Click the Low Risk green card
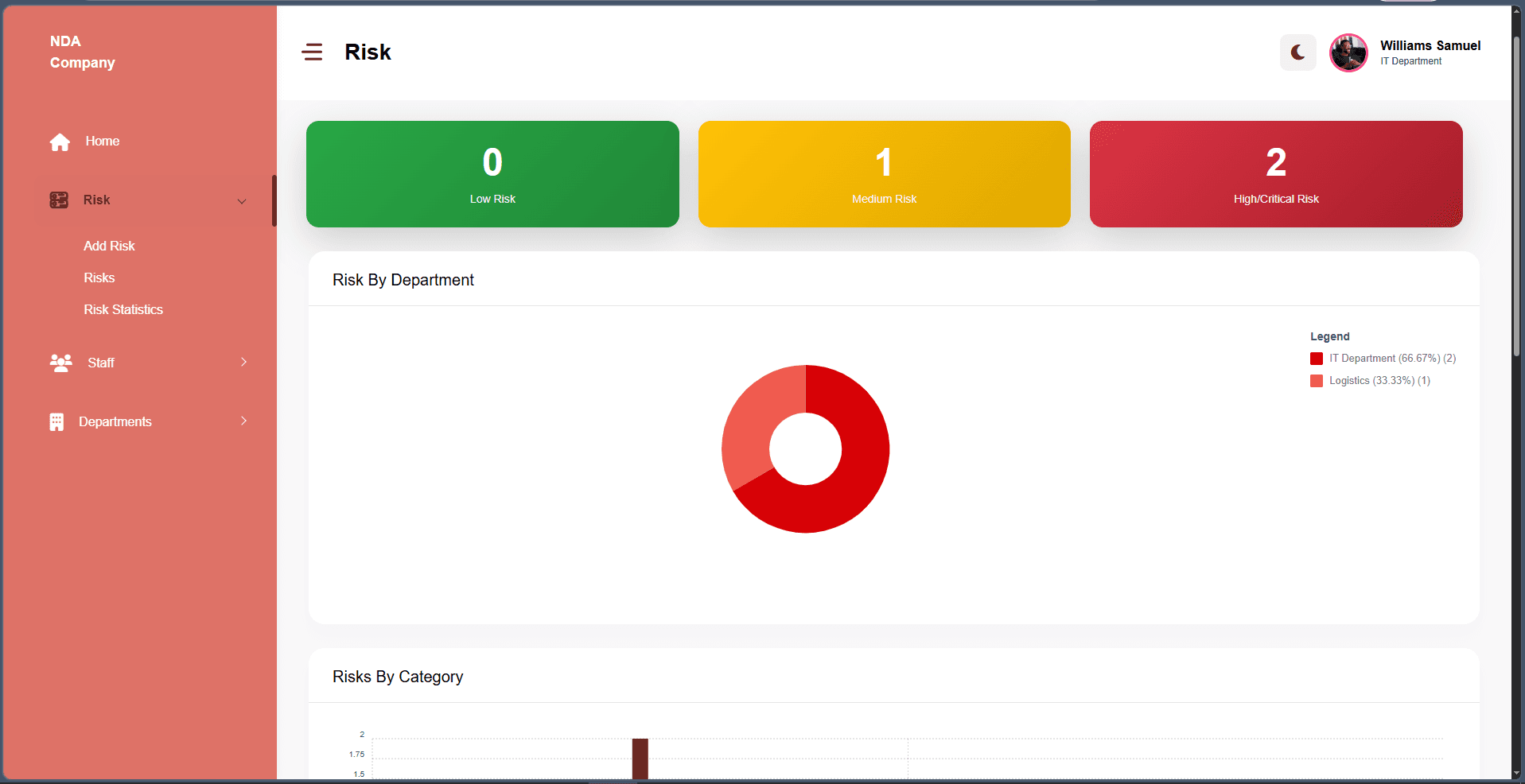Image resolution: width=1525 pixels, height=784 pixels. pyautogui.click(x=492, y=174)
